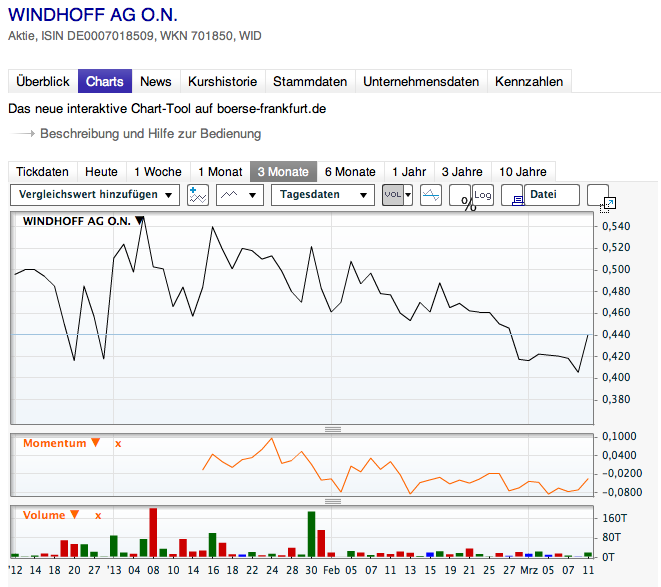
Task: Switch to the Überblick tab
Action: pos(43,81)
